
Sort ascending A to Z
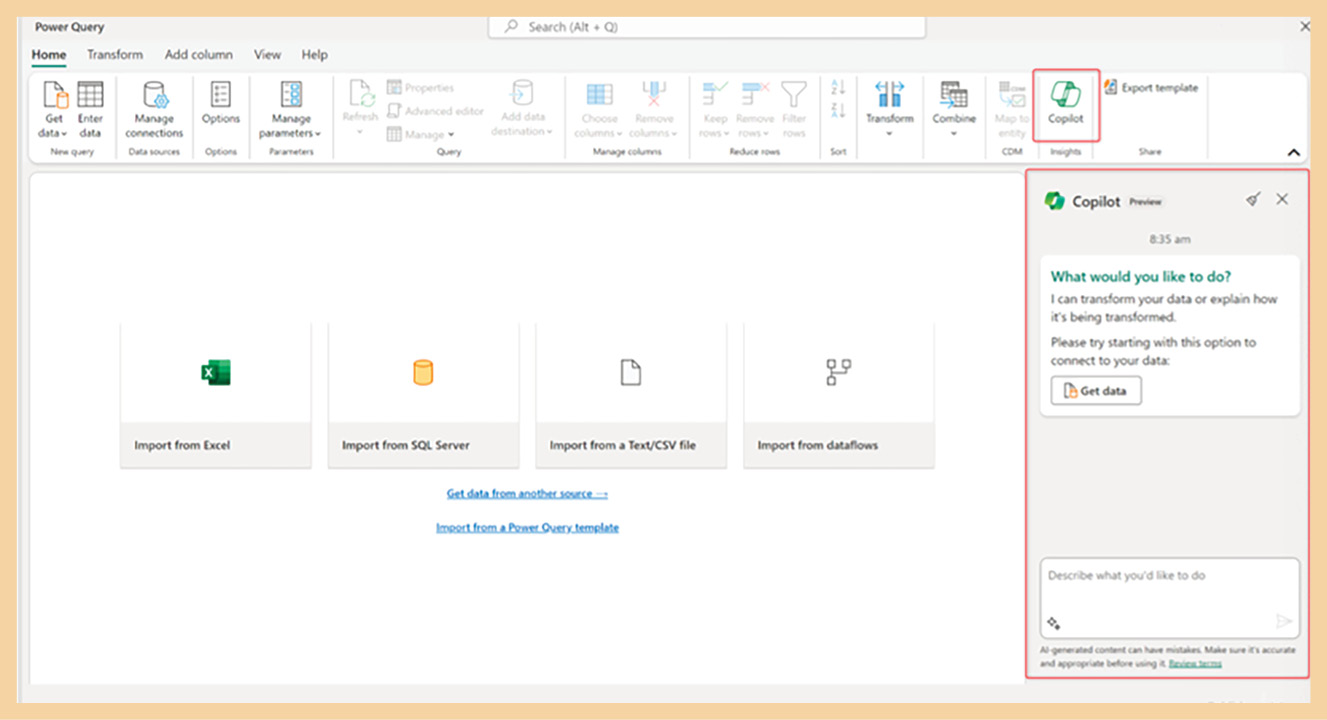tap(838, 88)
